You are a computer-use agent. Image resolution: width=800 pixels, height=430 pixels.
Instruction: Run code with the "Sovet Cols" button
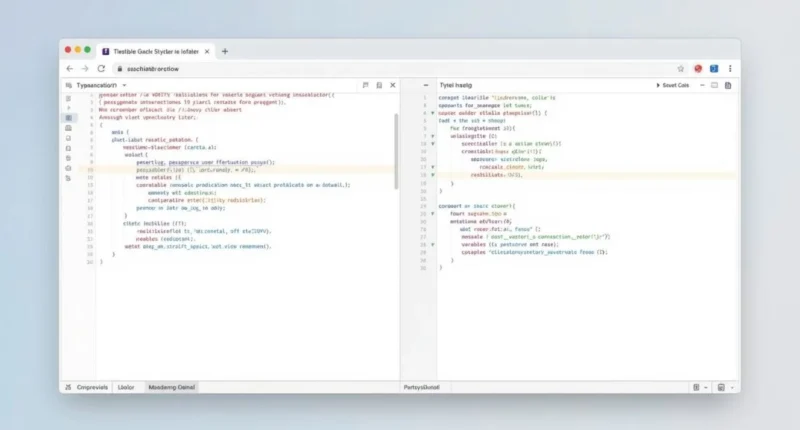[x=672, y=85]
